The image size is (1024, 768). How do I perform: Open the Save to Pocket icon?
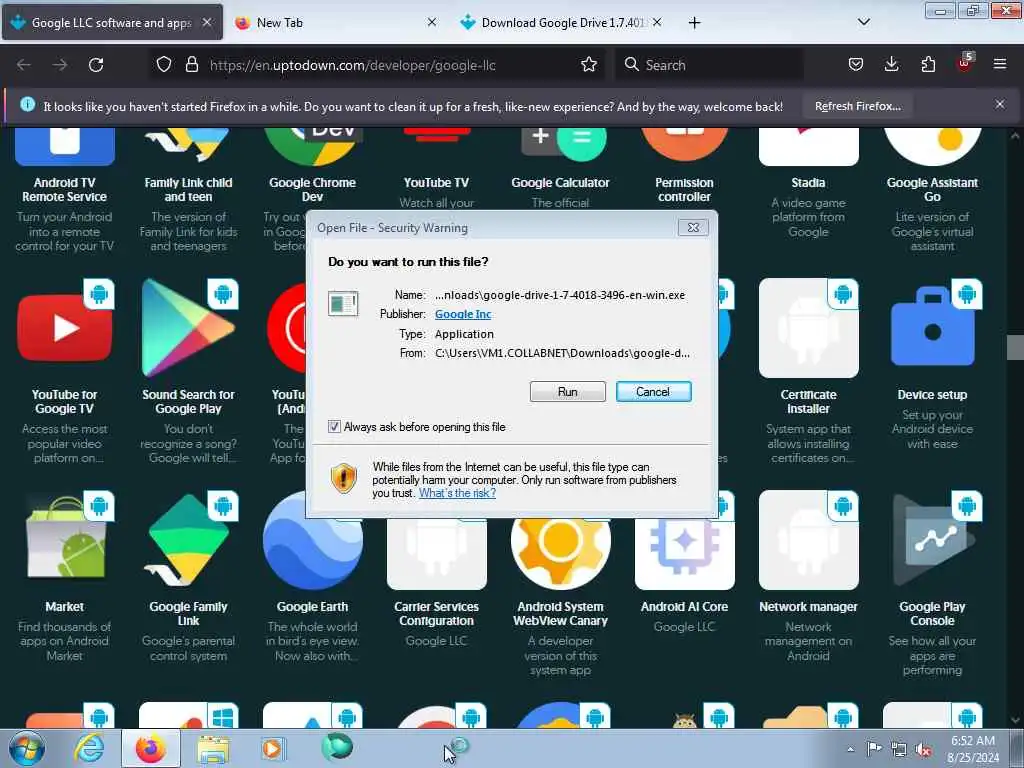point(856,65)
